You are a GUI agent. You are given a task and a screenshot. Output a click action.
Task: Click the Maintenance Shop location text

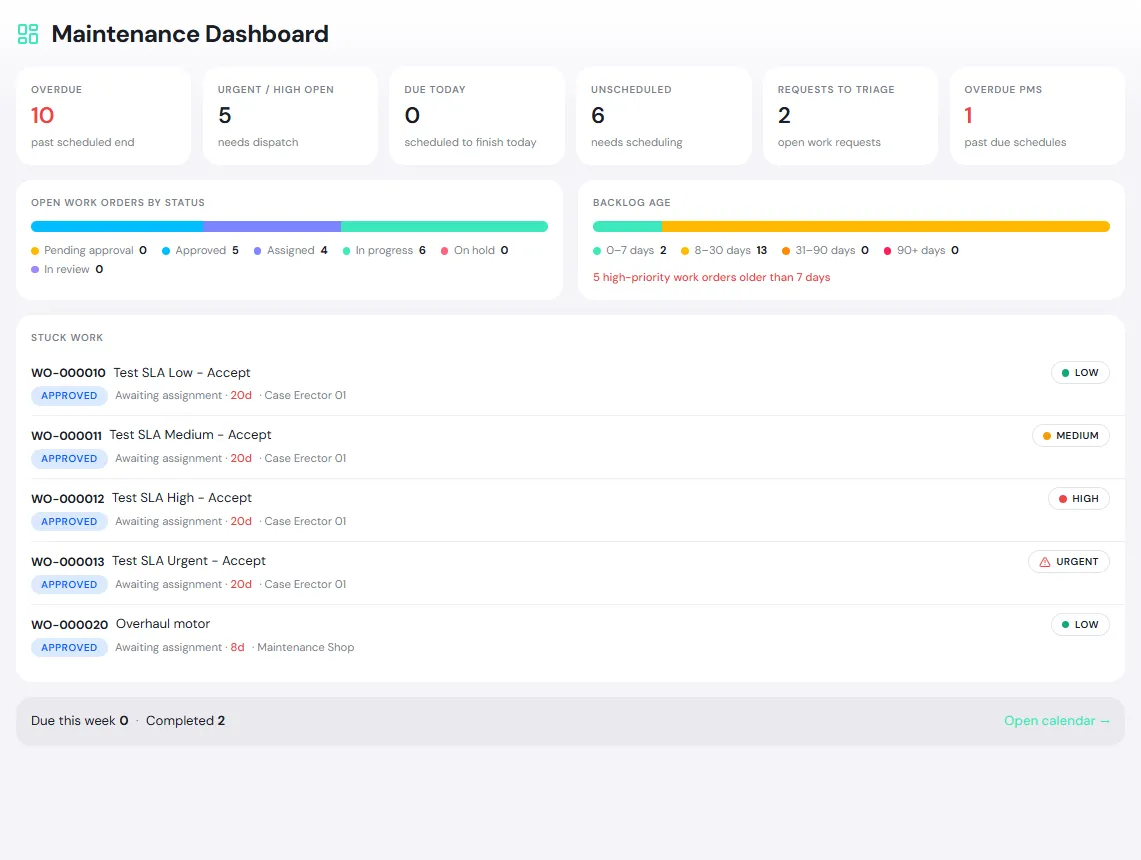(306, 648)
